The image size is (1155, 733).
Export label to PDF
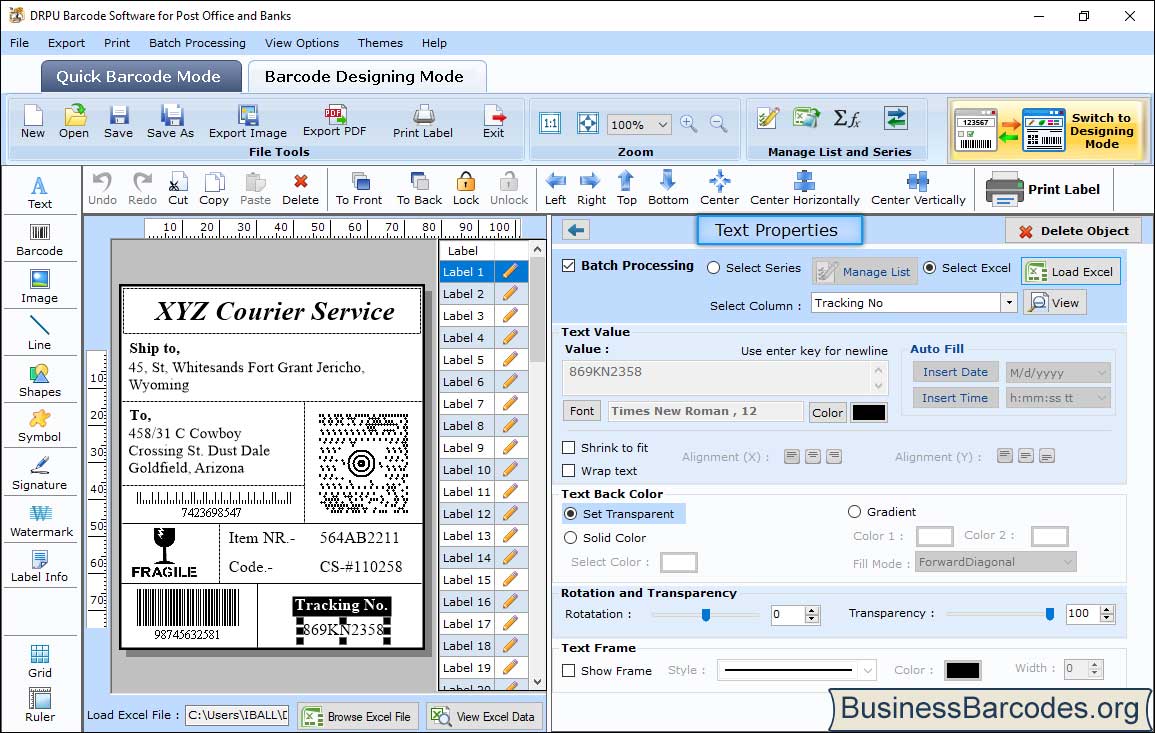[x=334, y=122]
